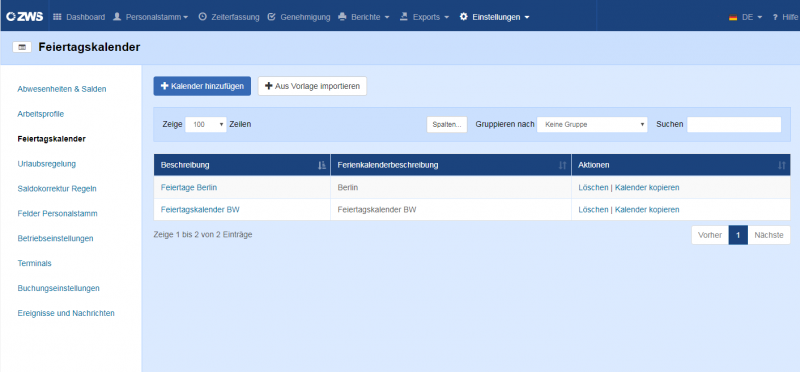Click the Ferienkalenderbeschreibung column header
Viewport: 800px width, 372px height.
[451, 165]
